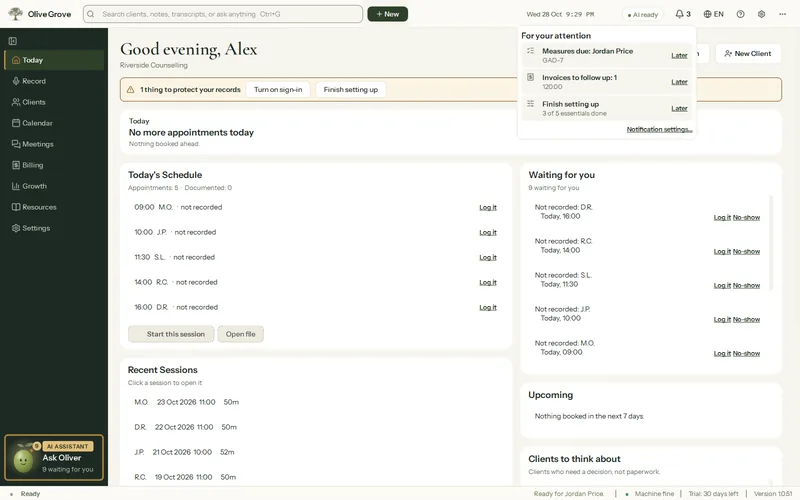Open the help question mark icon
Image resolution: width=800 pixels, height=500 pixels.
[740, 14]
